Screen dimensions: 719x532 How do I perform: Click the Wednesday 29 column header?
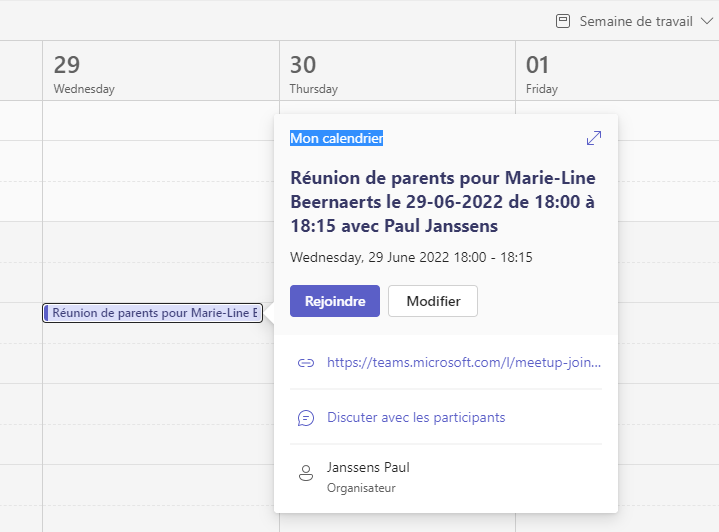coord(161,71)
